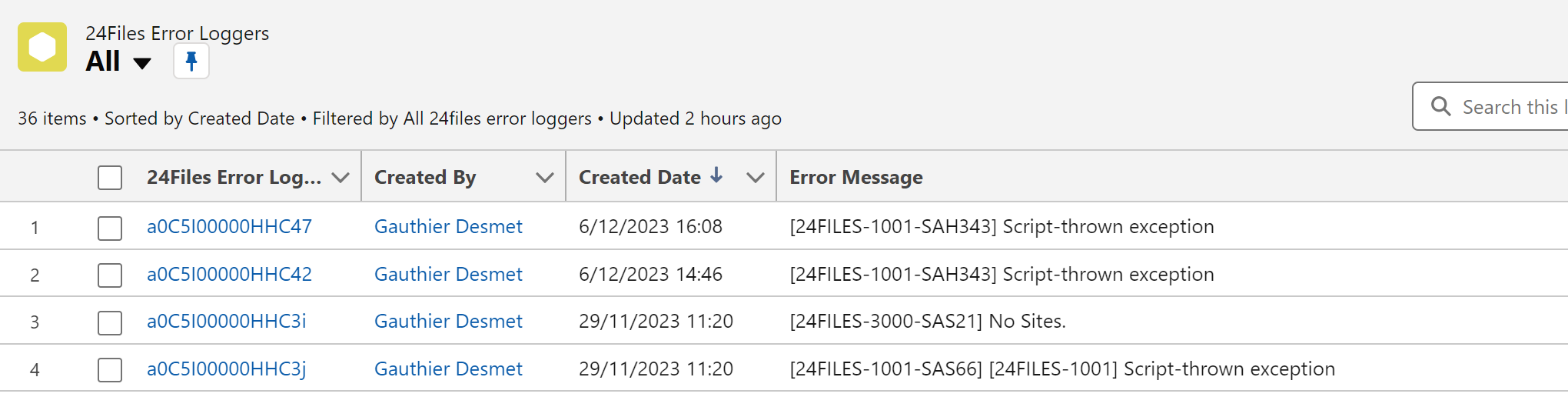
Task: Open the All list view dropdown
Action: [141, 63]
